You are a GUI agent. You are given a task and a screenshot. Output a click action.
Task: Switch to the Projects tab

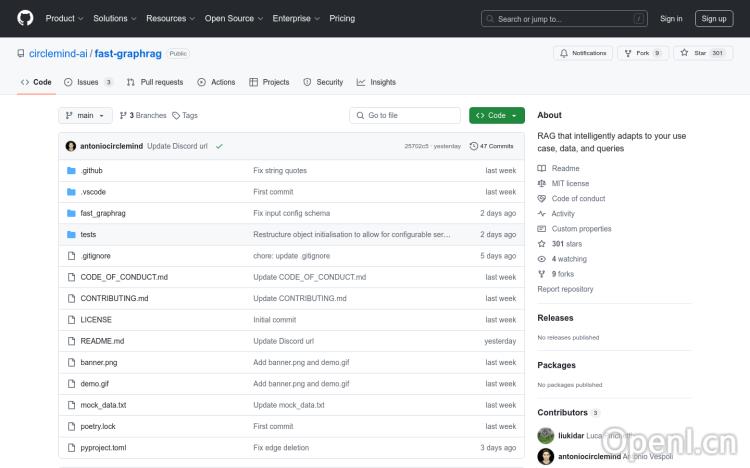pos(269,82)
